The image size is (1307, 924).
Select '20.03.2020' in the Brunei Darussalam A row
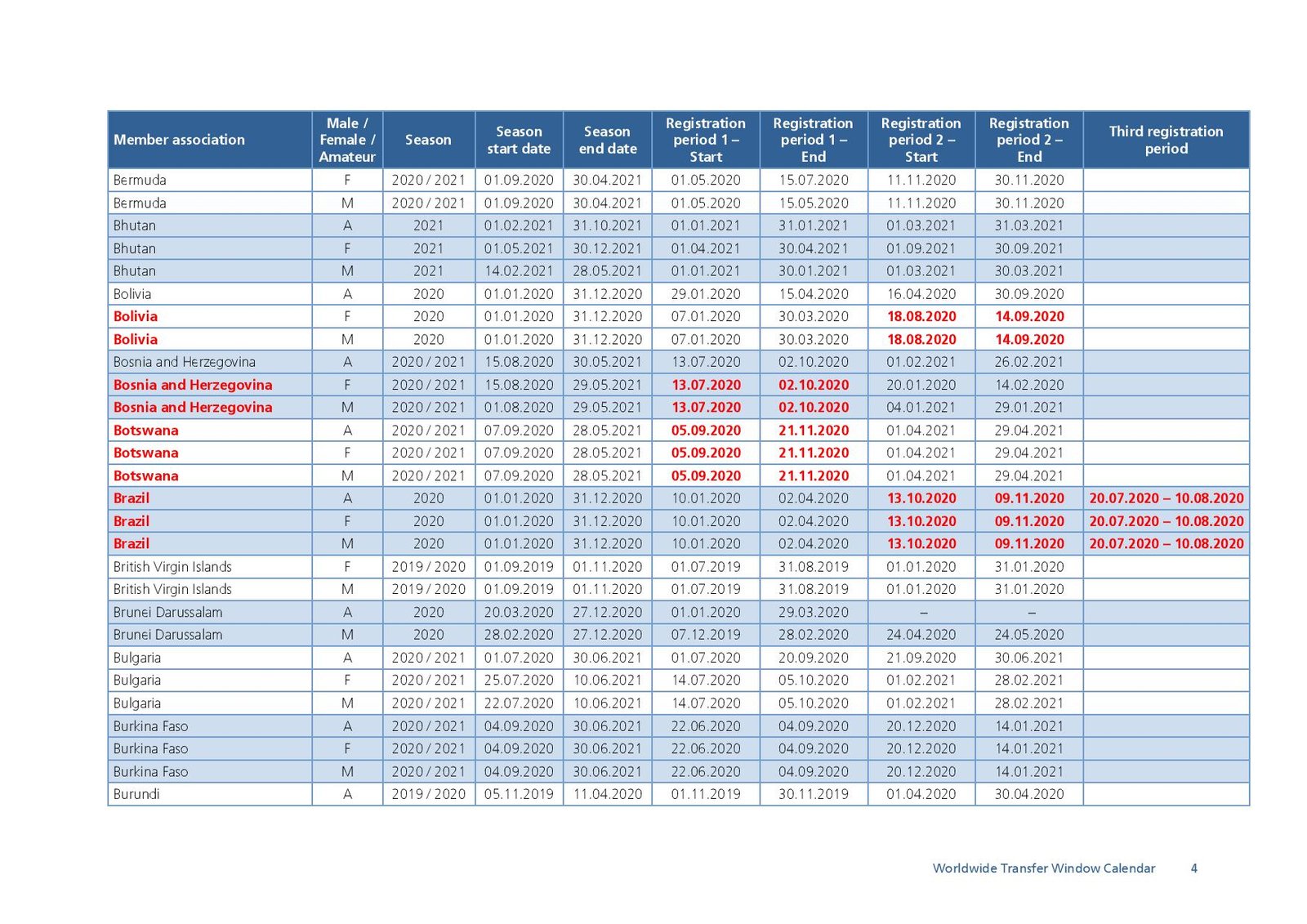tap(519, 613)
